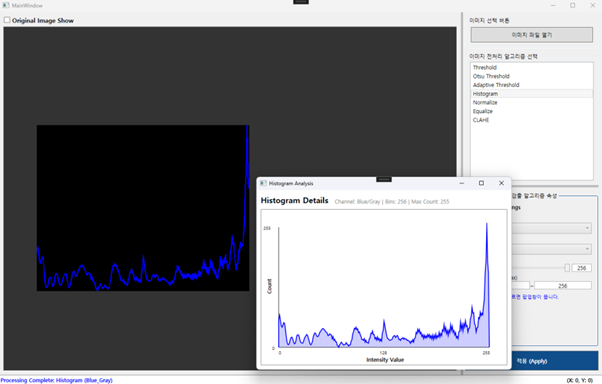Close the Histogram Analysis window
The width and height of the screenshot is (602, 384).
coord(501,184)
